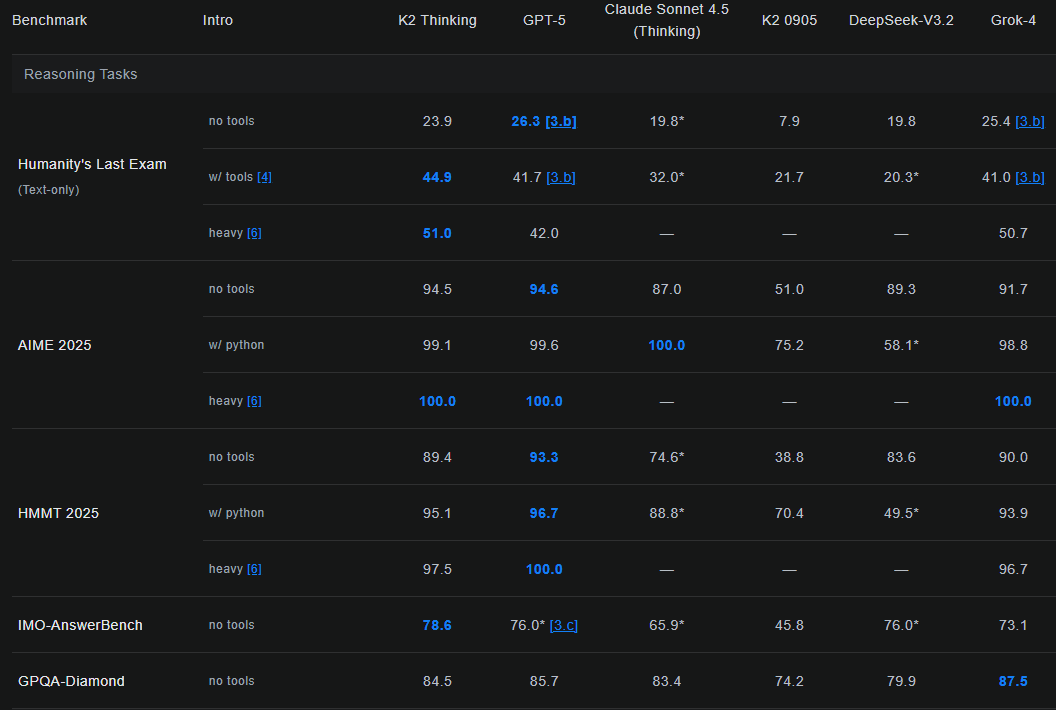Click the GPT-5 GPQA score 85.7
This screenshot has height=710, width=1056.
click(x=544, y=681)
